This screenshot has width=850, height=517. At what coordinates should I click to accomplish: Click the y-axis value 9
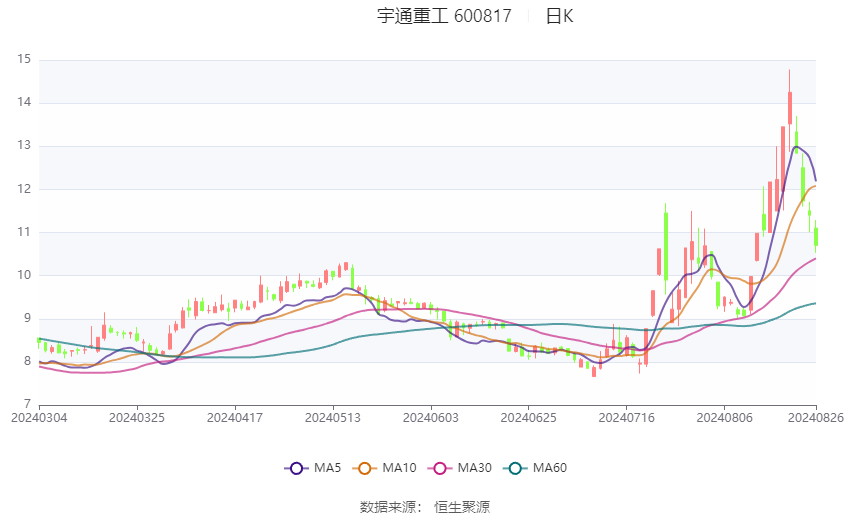28,318
